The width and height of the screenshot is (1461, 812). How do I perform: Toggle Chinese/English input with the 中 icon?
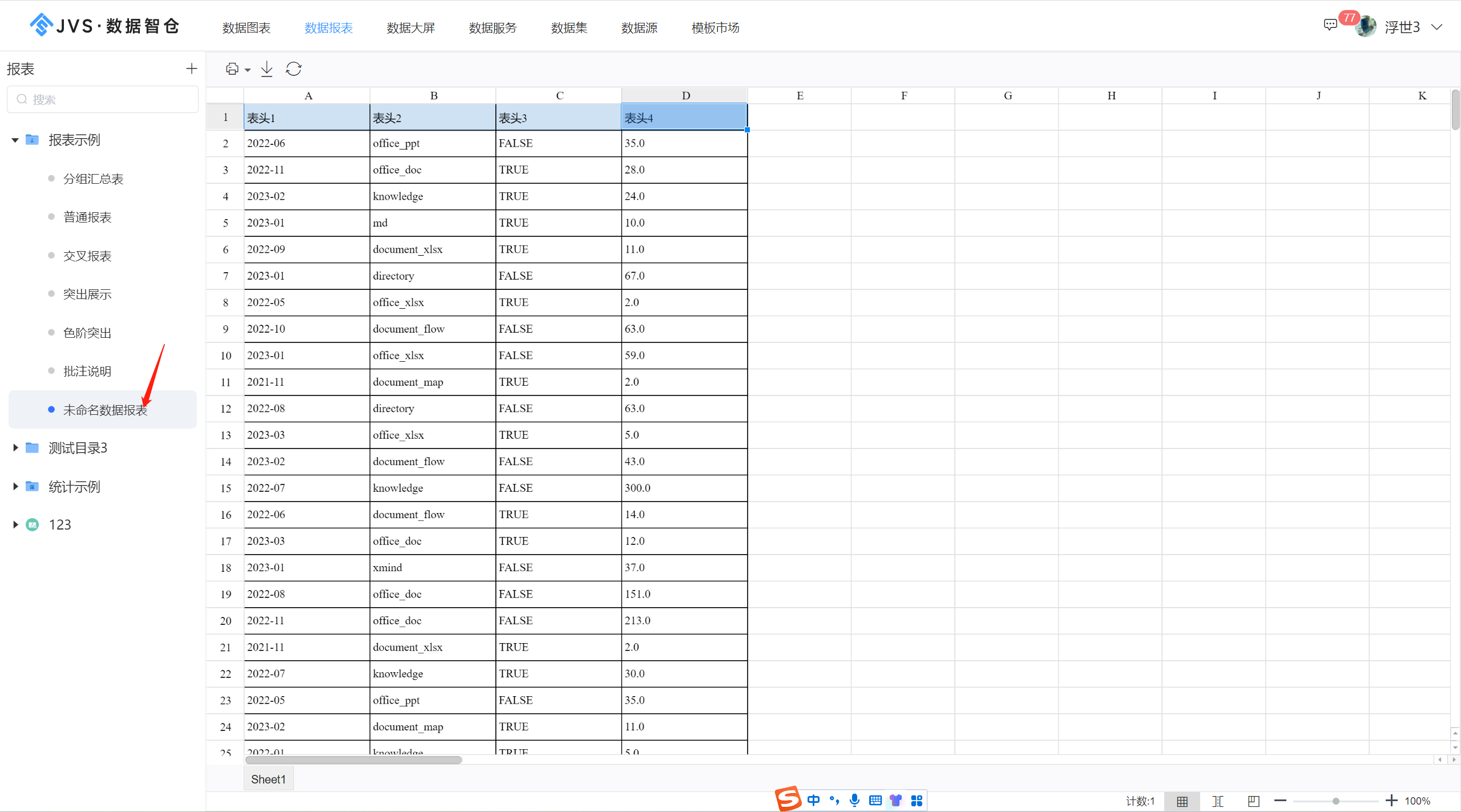(814, 800)
